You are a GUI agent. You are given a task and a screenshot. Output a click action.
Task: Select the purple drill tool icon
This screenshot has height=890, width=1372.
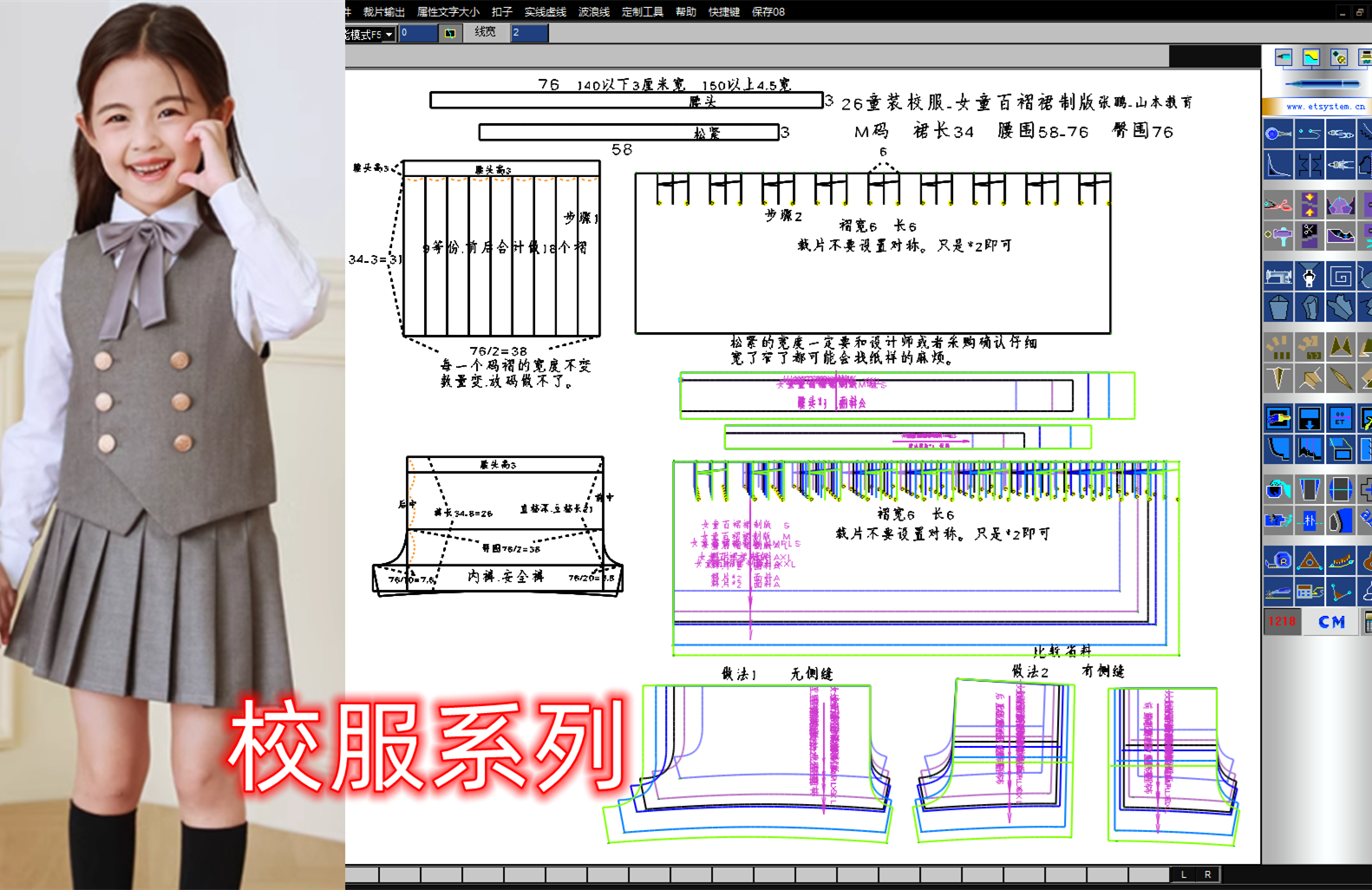(x=1278, y=235)
